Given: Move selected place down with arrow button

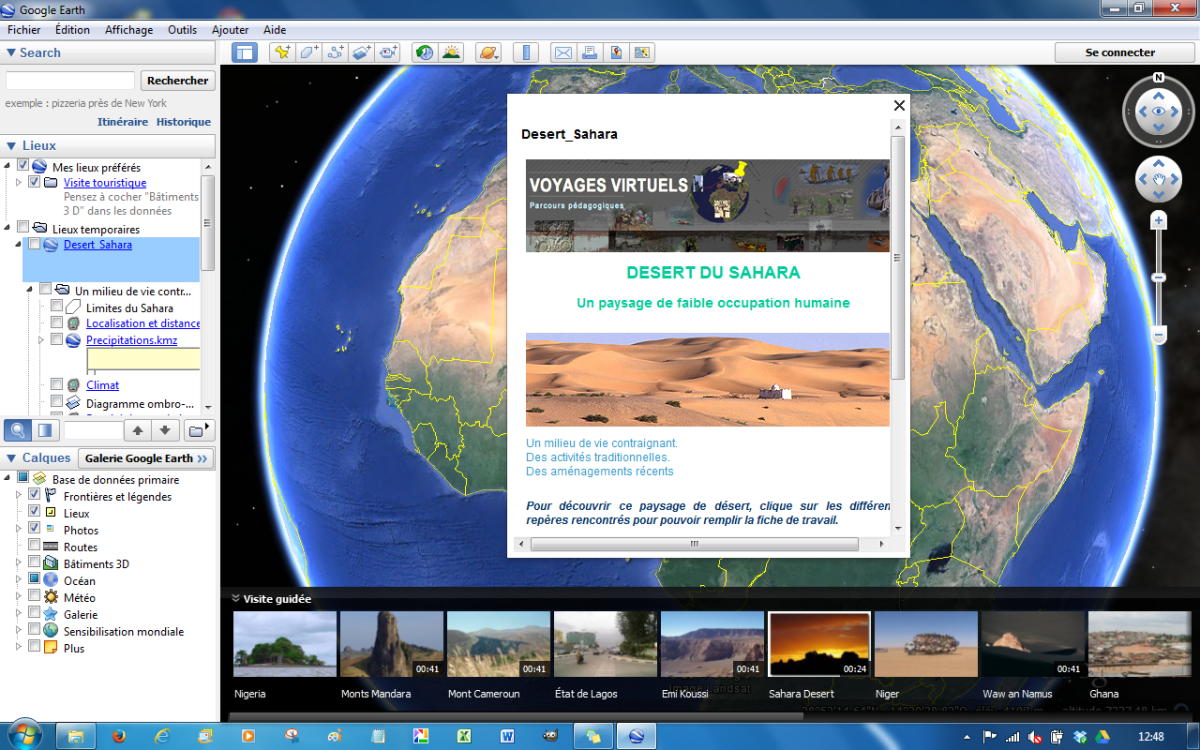Looking at the screenshot, I should click(165, 430).
